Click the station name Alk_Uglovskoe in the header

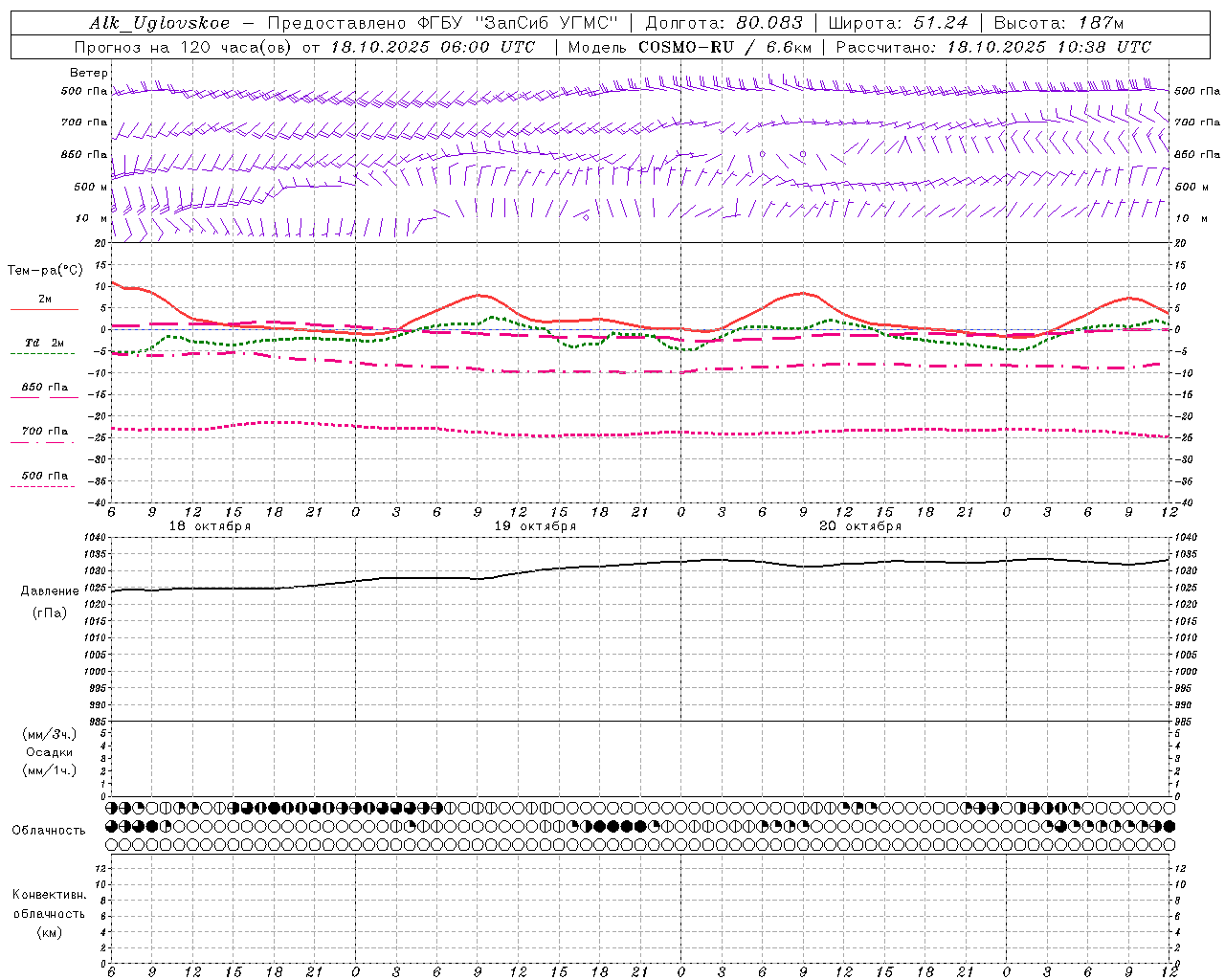[160, 24]
